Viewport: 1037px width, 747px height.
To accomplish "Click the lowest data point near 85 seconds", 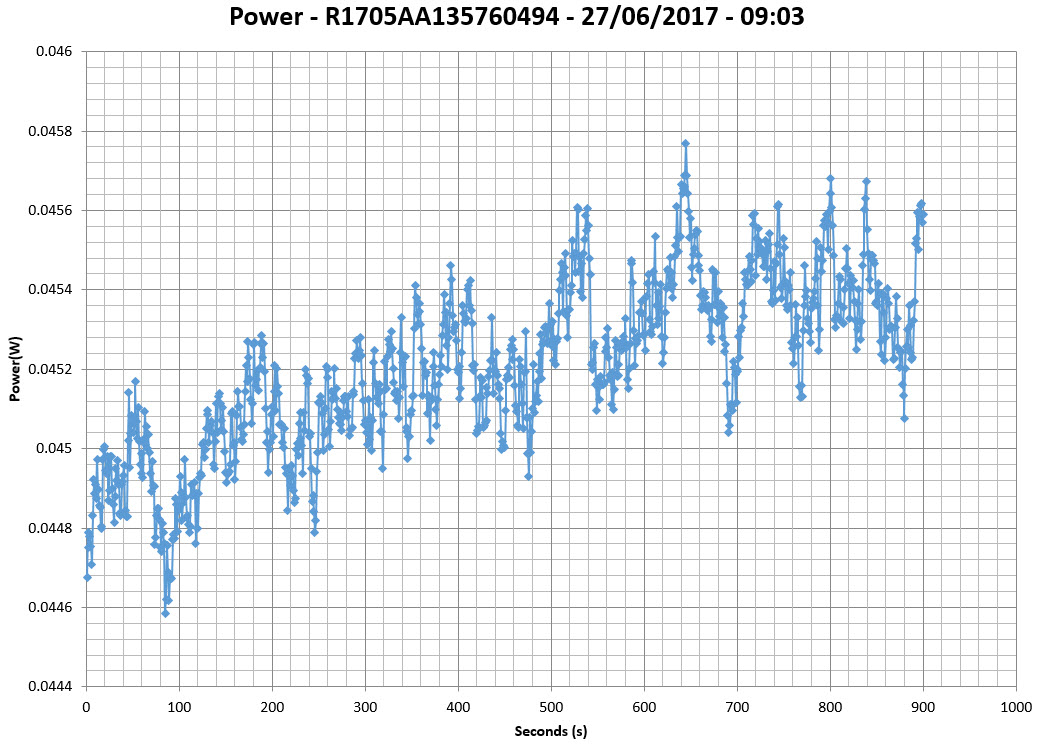I will coord(165,613).
